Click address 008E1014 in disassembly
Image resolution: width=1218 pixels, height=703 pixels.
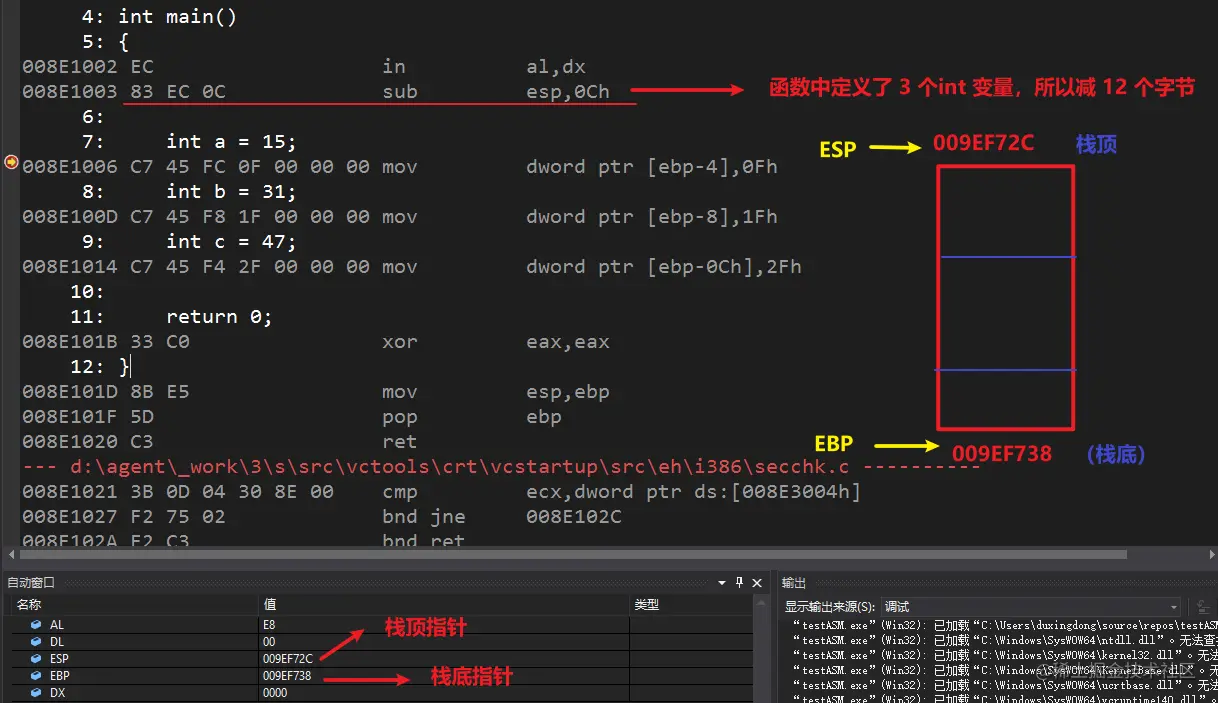(70, 267)
